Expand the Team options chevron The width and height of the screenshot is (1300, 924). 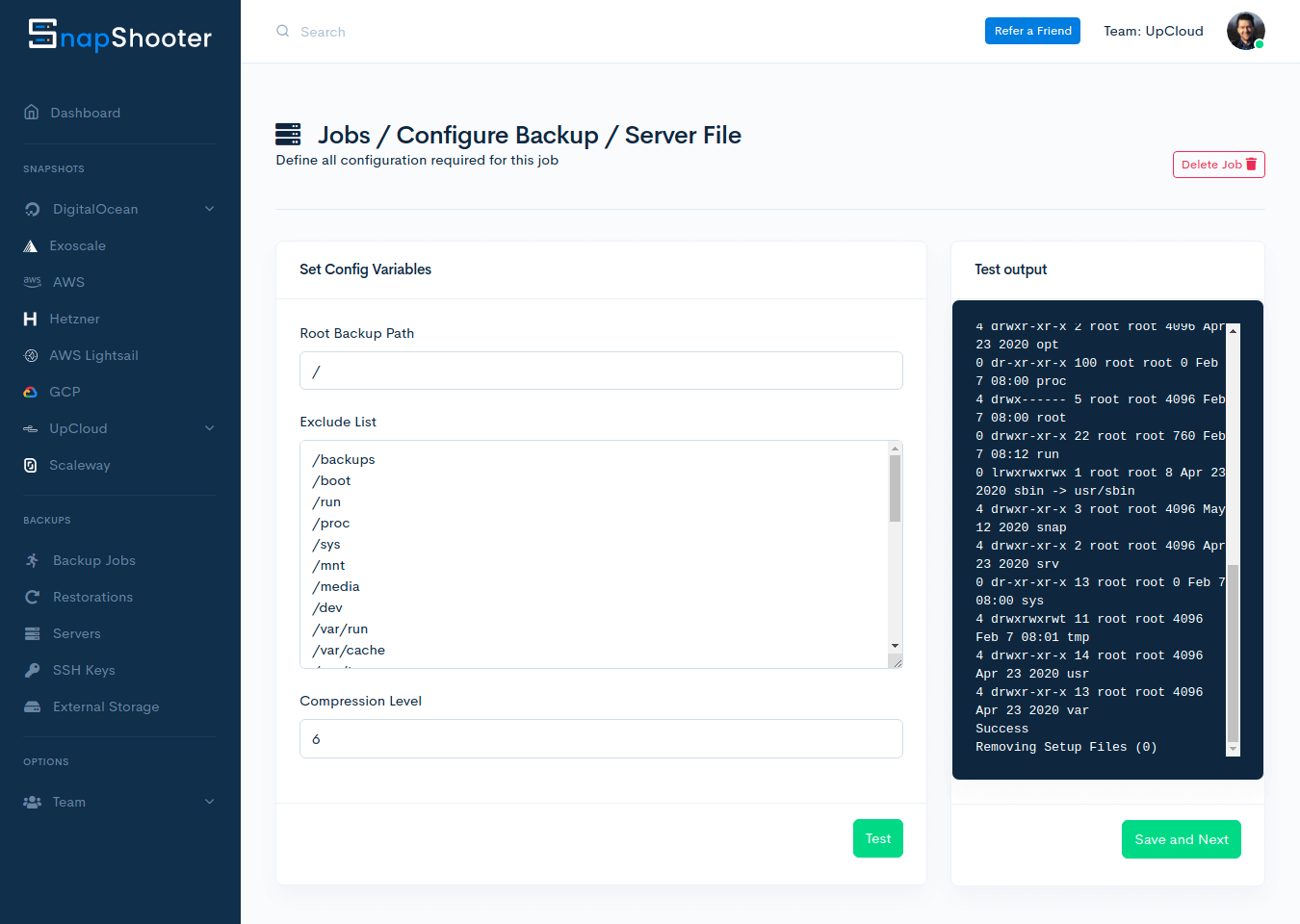(x=209, y=802)
